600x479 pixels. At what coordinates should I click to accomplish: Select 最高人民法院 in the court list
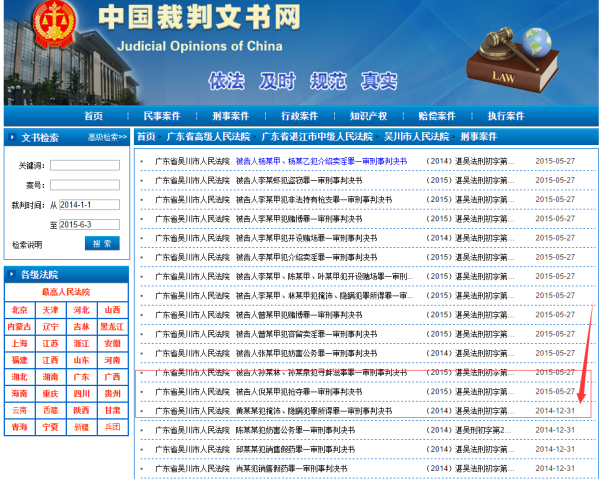(66, 292)
